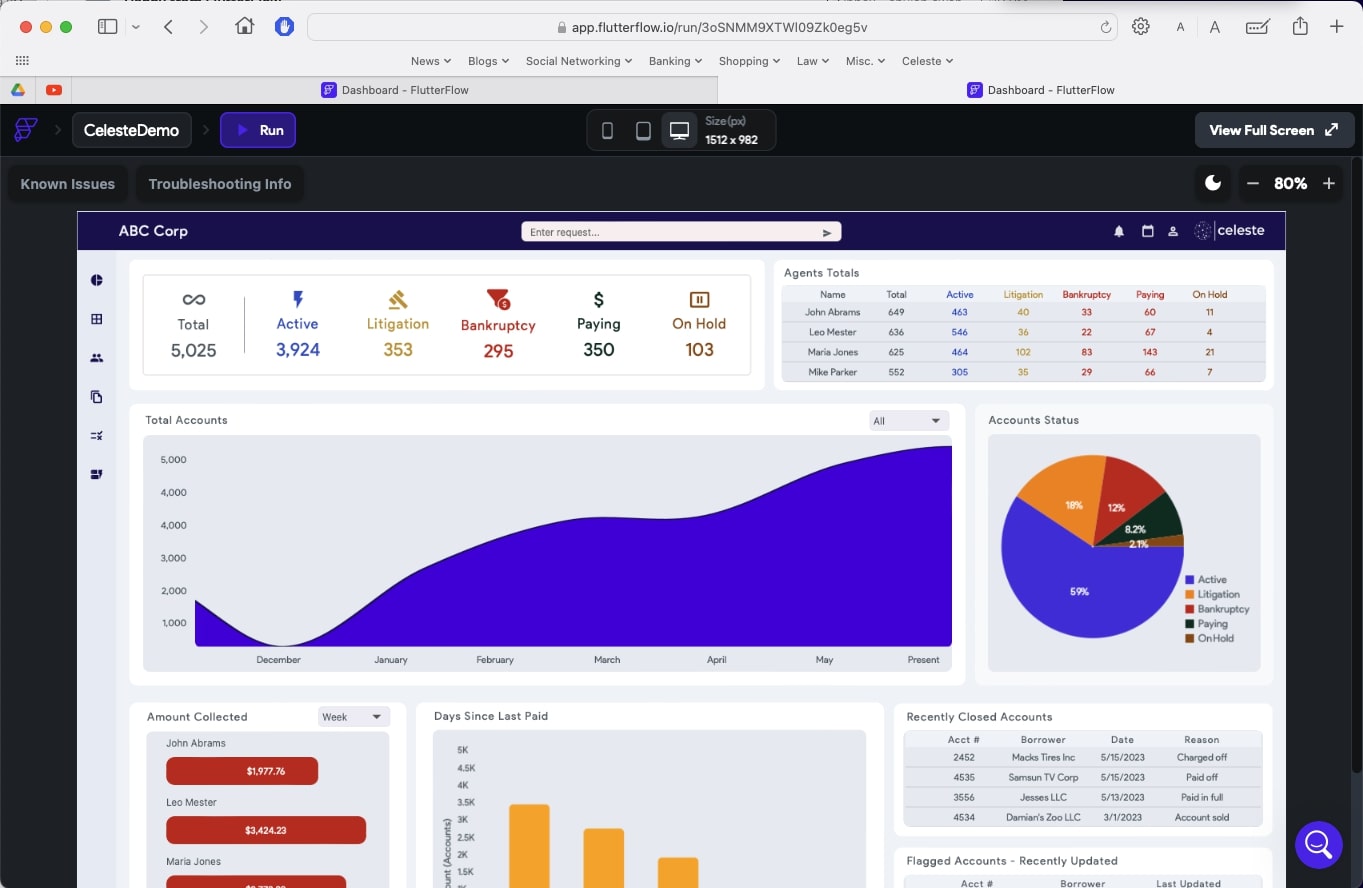Expand the Social Networking bookmarks folder

579,61
